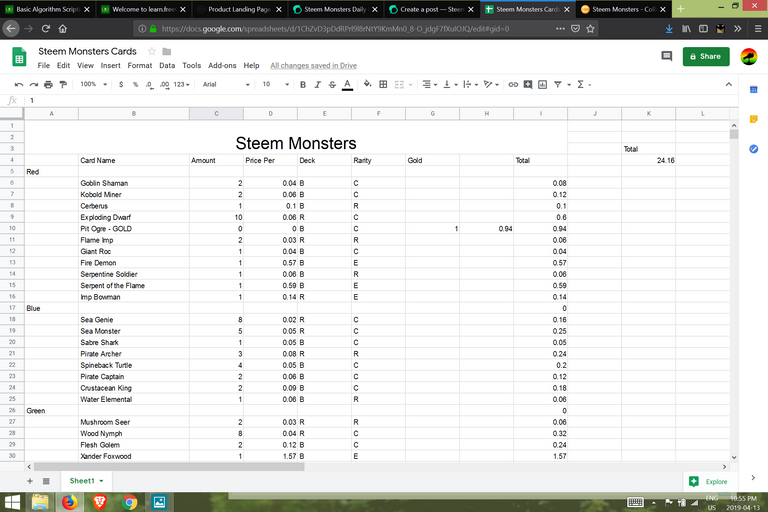Toggle Italic formatting
This screenshot has height=512, width=768.
click(x=317, y=85)
